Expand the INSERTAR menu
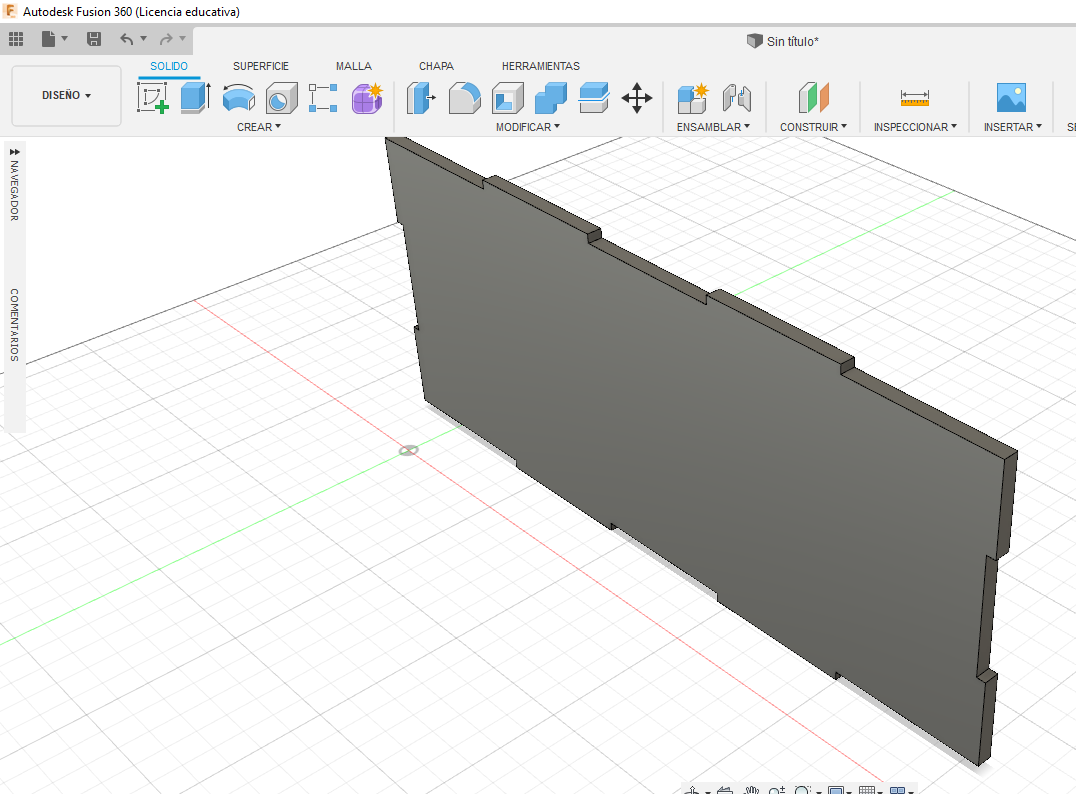 pos(1013,127)
